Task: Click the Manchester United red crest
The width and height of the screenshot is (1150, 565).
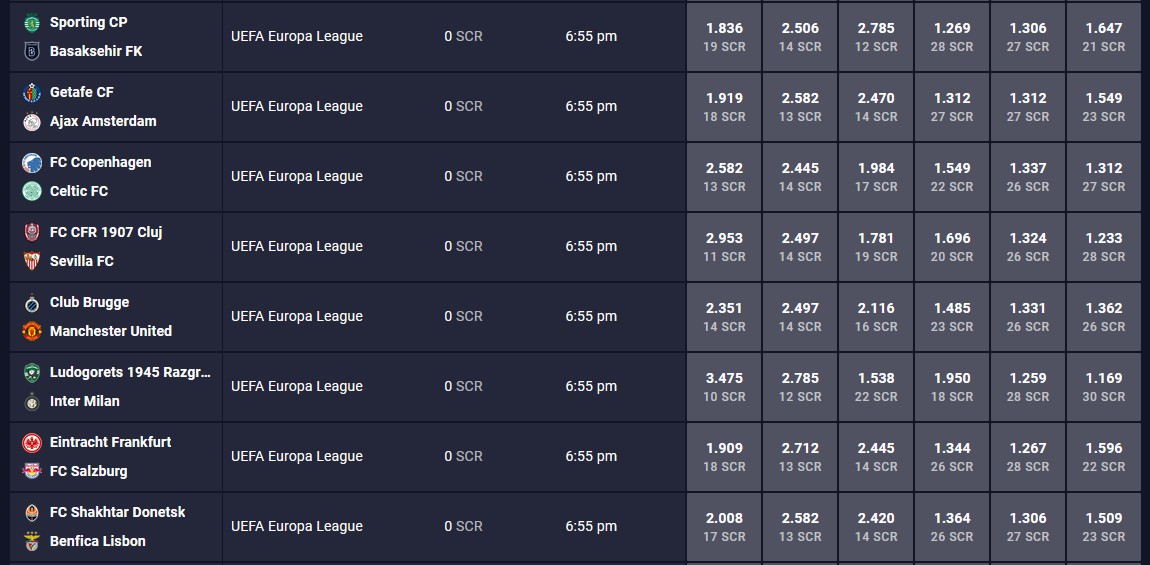Action: click(x=32, y=332)
